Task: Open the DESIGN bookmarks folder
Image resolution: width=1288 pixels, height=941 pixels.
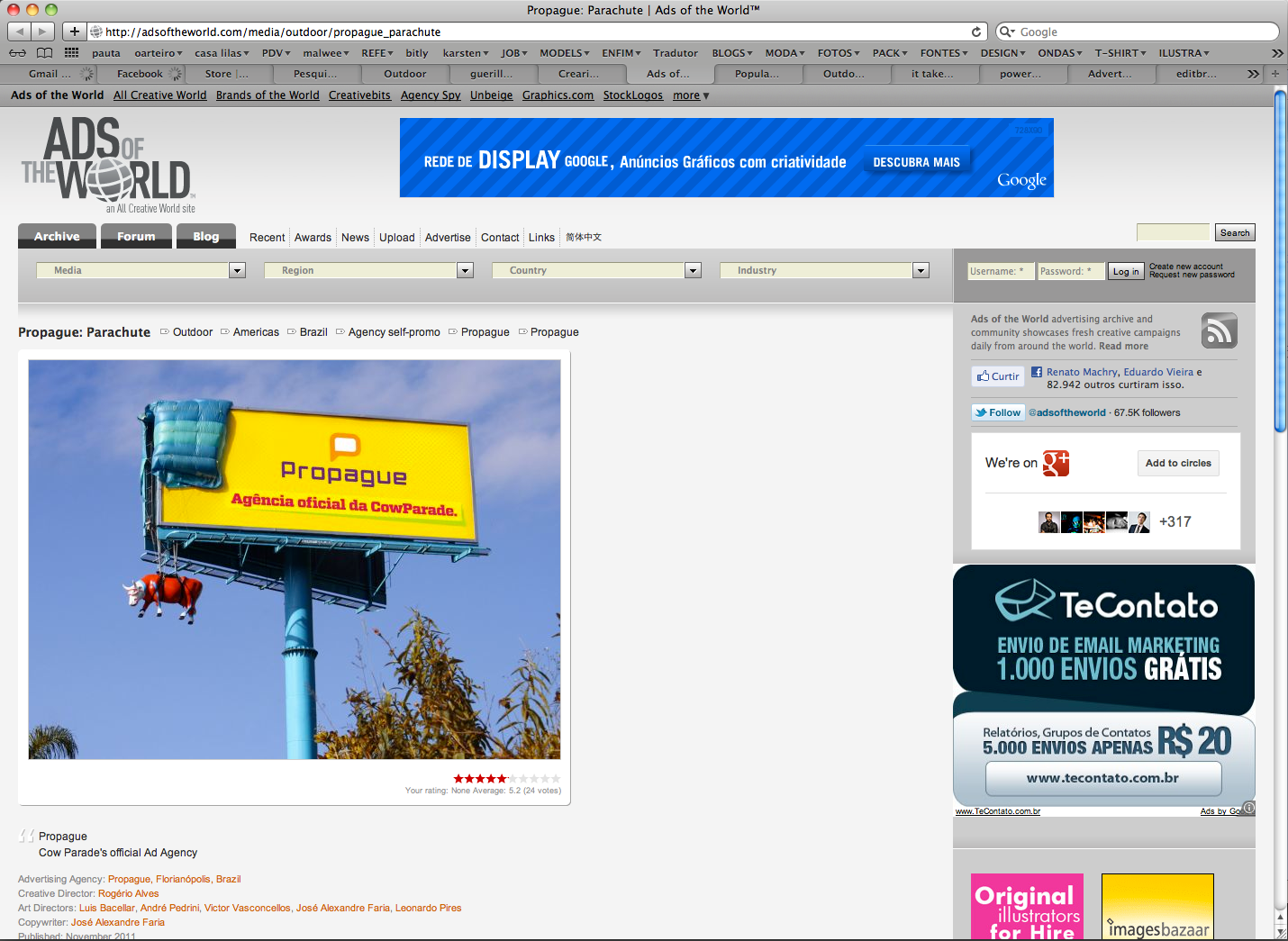Action: (1003, 53)
